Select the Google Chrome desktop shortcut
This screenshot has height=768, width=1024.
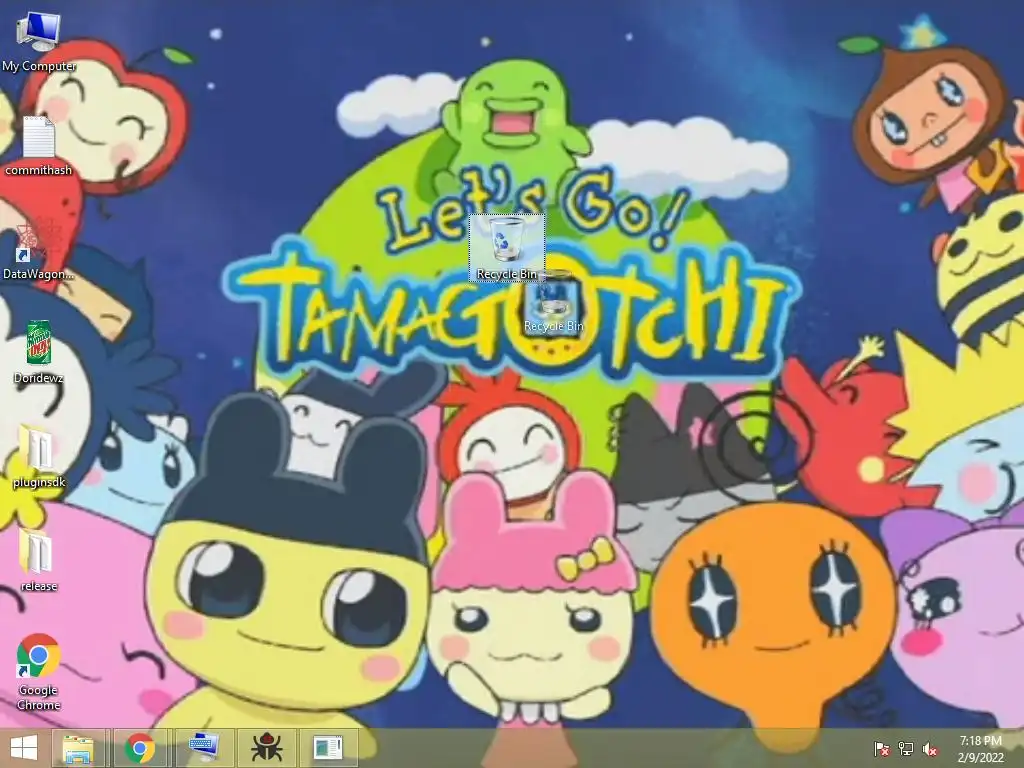(39, 672)
